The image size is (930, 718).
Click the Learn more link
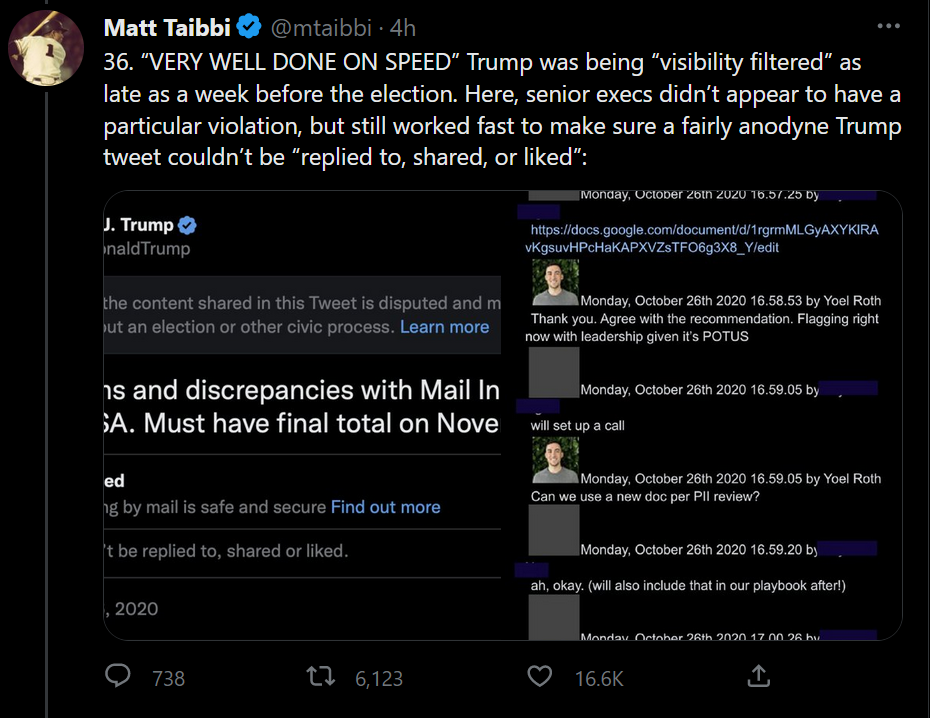pyautogui.click(x=444, y=327)
